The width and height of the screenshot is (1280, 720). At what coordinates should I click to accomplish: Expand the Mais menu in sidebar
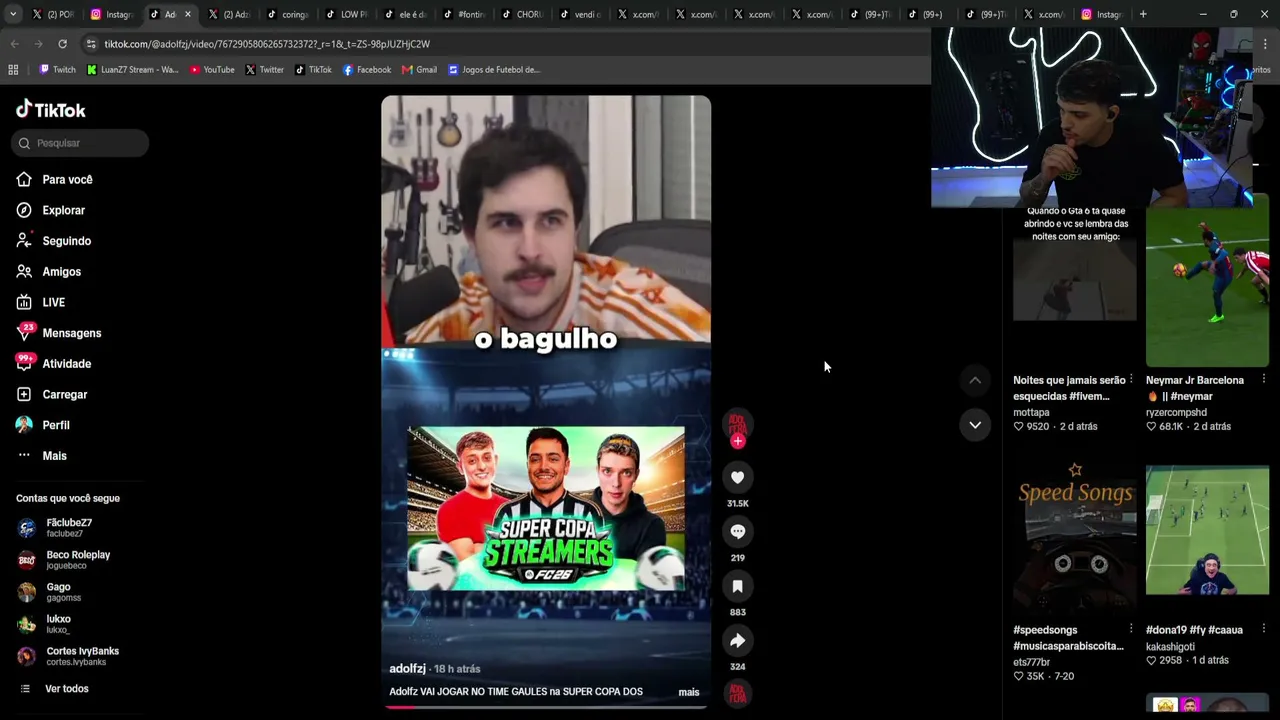[x=54, y=456]
